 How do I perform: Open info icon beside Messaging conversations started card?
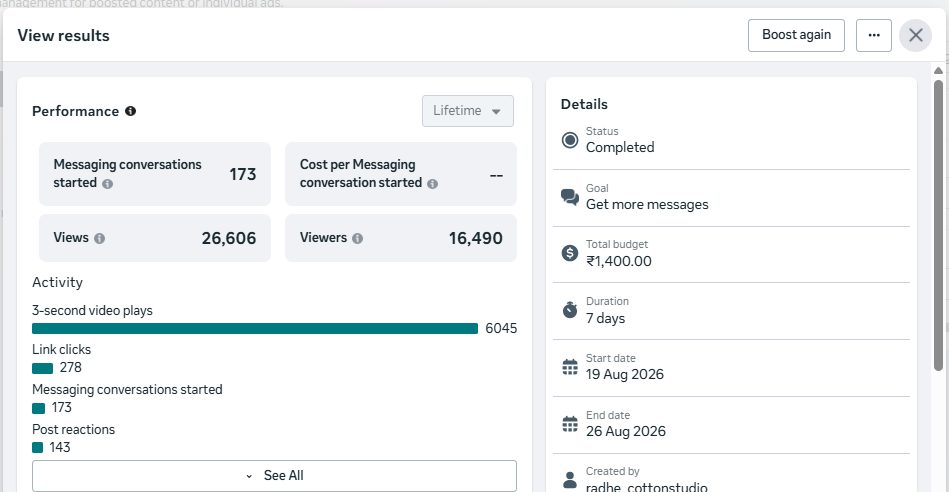tap(107, 184)
